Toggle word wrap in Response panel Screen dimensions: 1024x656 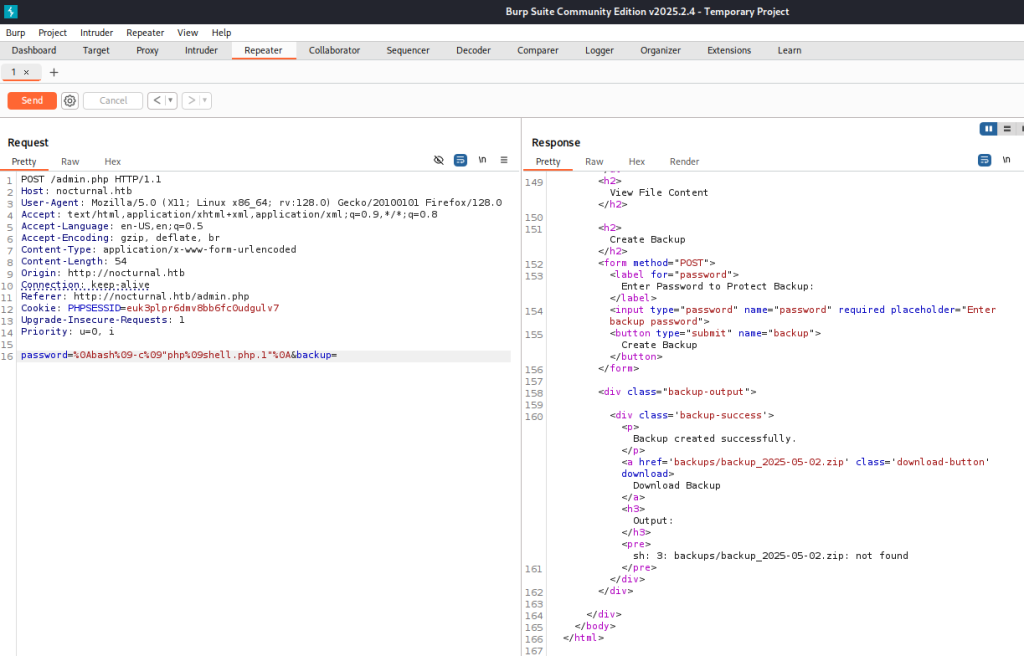tap(984, 160)
